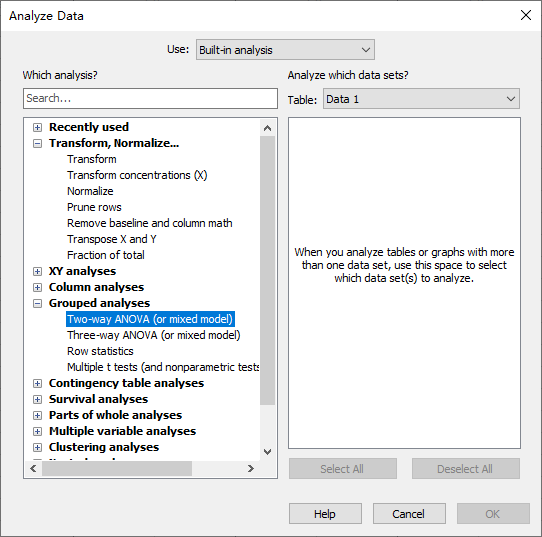Screen dimensions: 542x537
Task: Click the tree scroll down arrow
Action: [x=267, y=452]
